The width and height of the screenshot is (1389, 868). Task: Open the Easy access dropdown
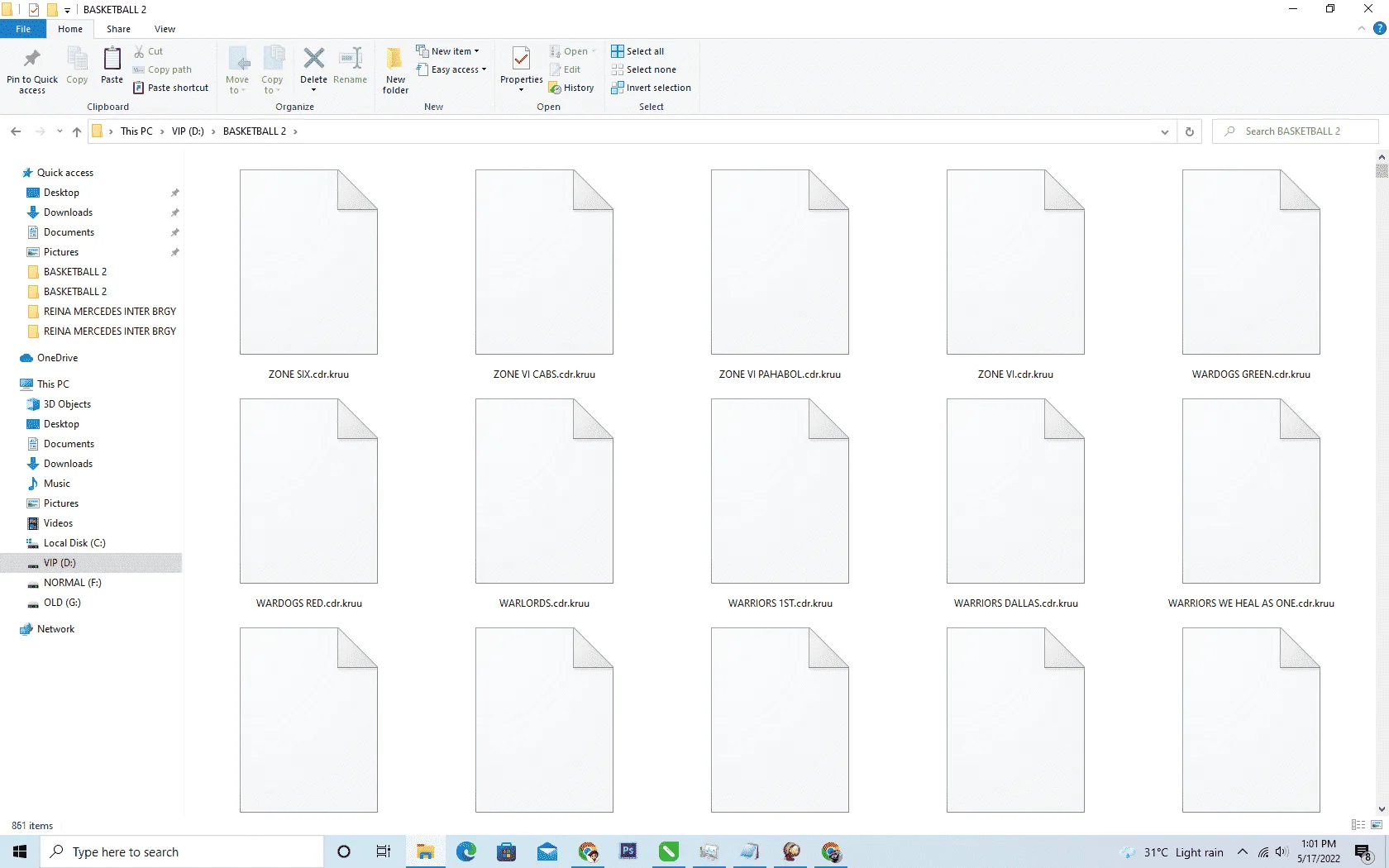click(x=451, y=69)
